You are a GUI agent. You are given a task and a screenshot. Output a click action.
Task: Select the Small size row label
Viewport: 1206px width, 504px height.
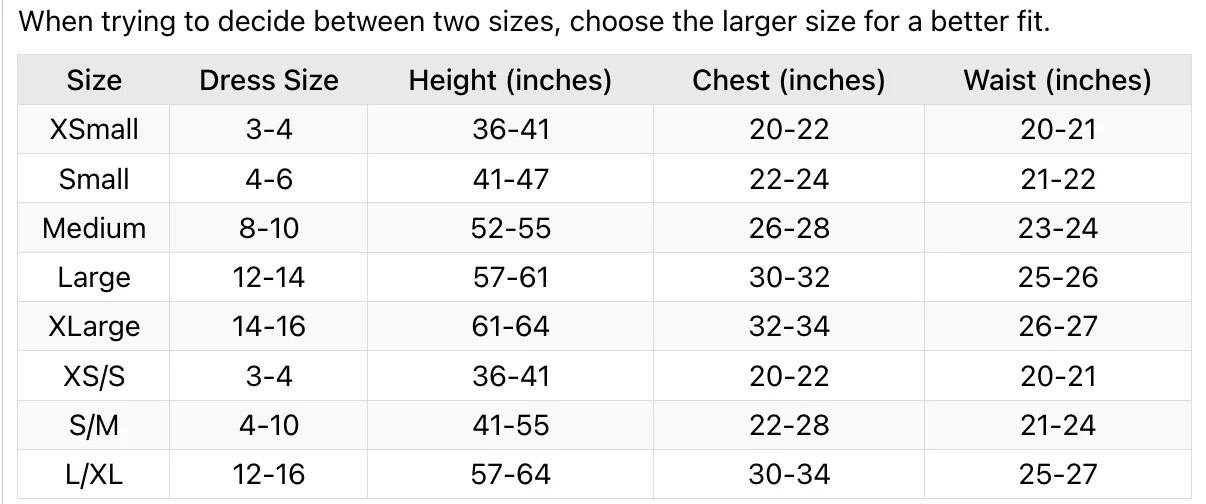tap(94, 179)
